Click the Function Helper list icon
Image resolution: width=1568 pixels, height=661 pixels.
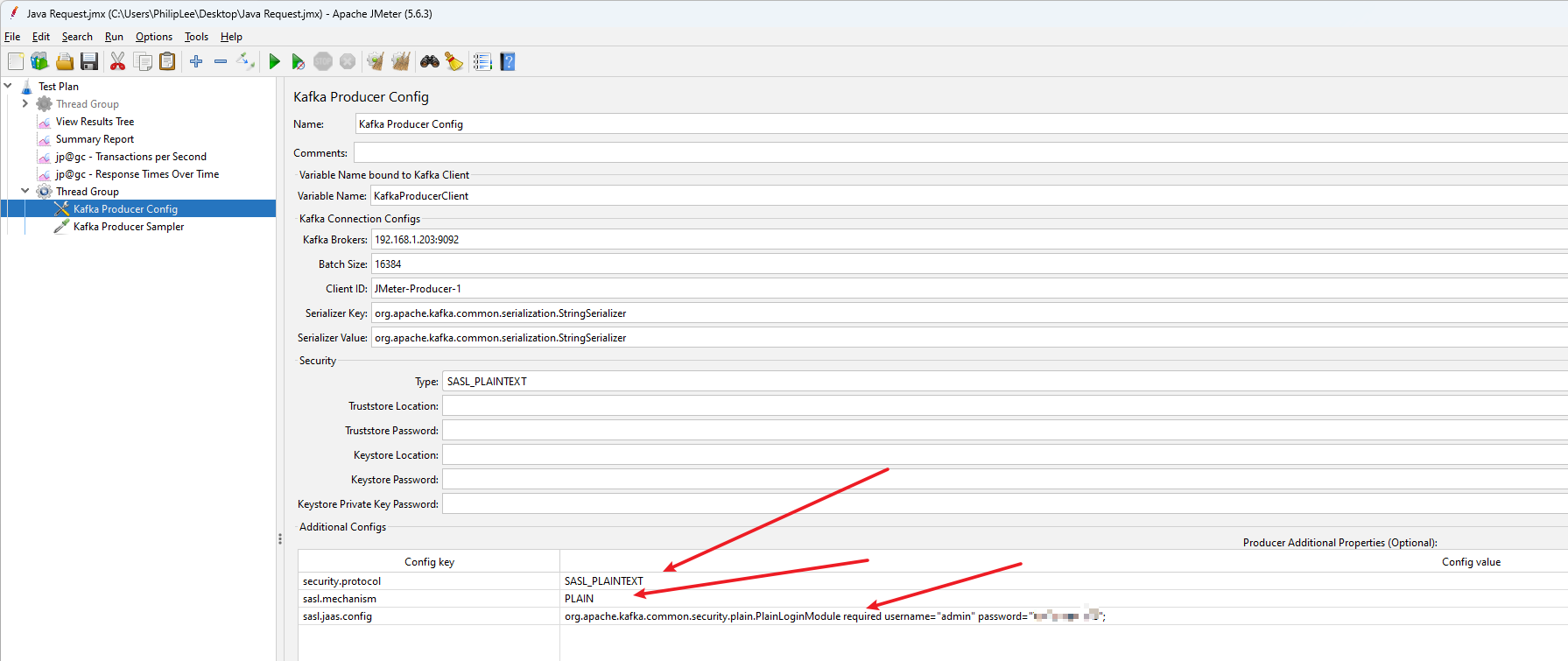pyautogui.click(x=482, y=61)
